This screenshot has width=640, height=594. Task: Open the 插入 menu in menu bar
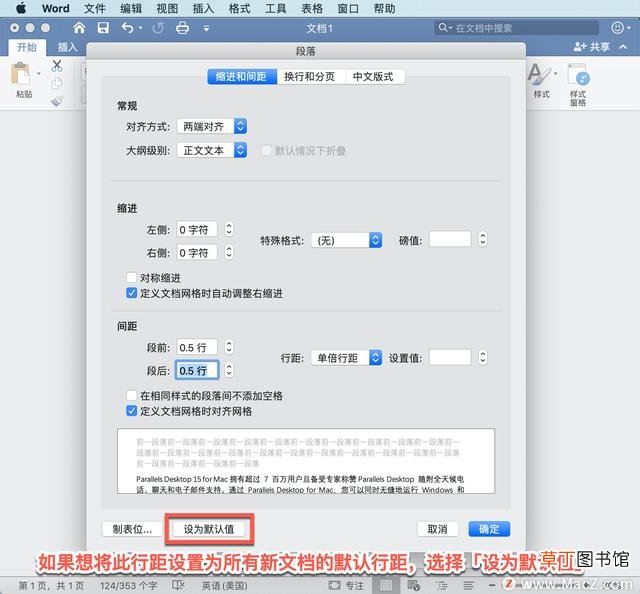click(203, 8)
